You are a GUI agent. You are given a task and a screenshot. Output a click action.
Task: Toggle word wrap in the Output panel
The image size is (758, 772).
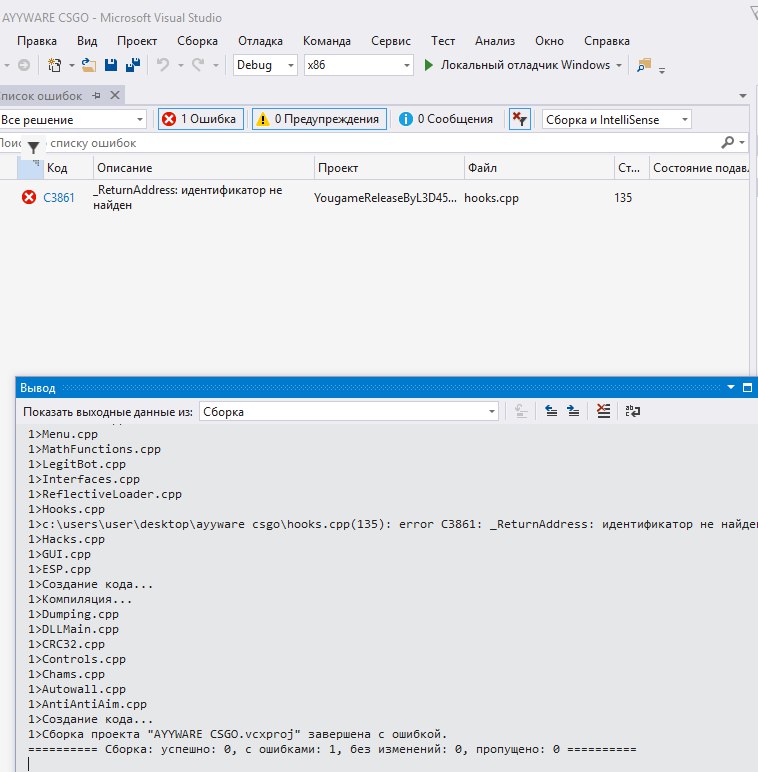[632, 411]
